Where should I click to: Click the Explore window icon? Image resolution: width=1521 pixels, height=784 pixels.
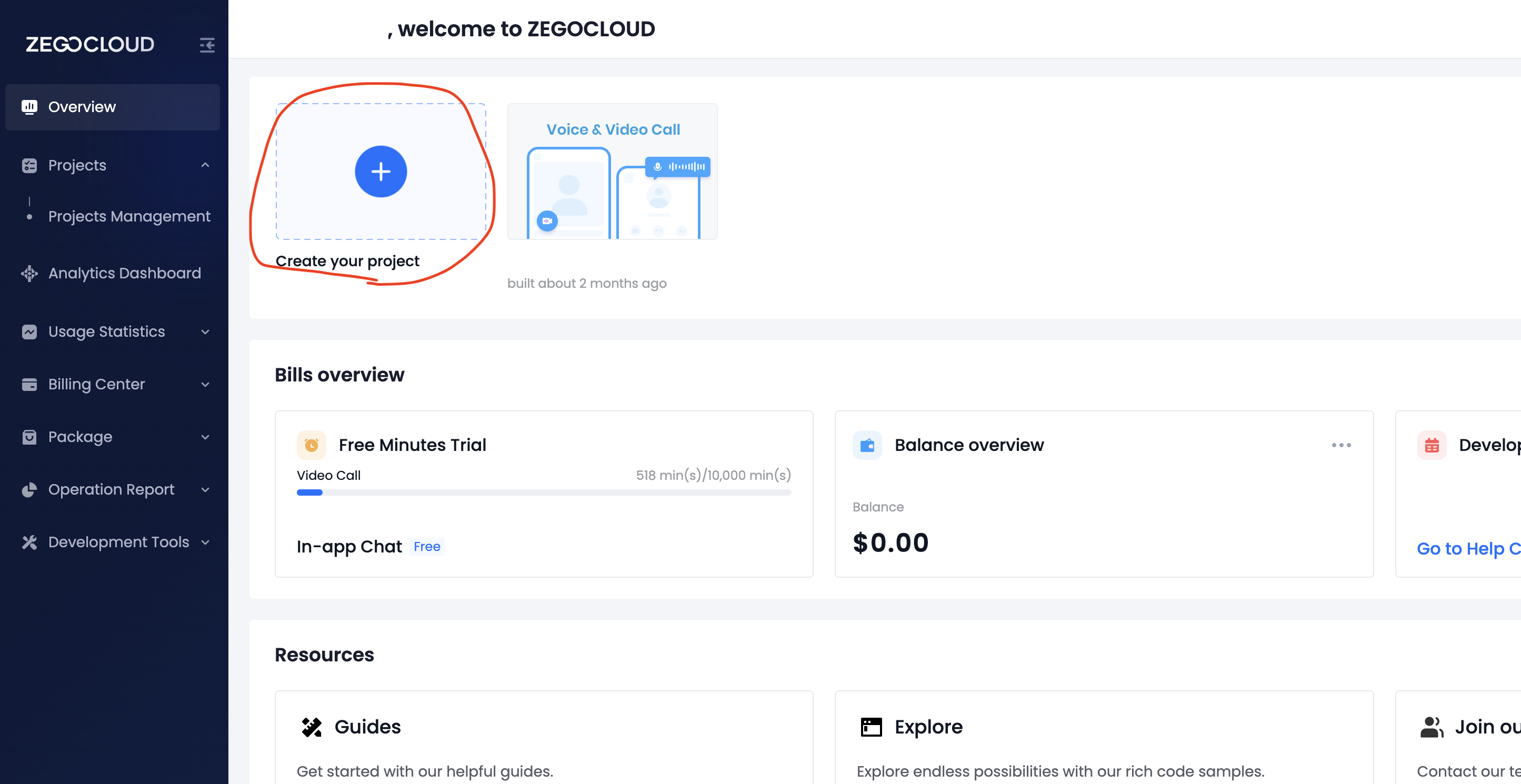[x=871, y=727]
